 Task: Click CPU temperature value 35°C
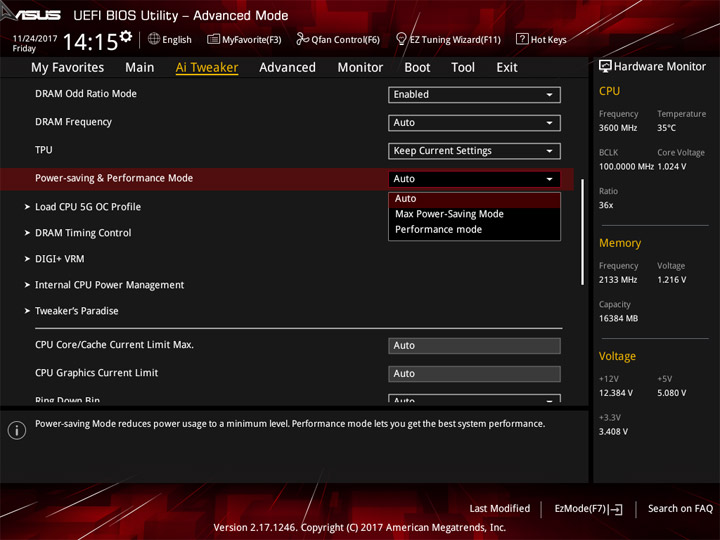point(666,128)
